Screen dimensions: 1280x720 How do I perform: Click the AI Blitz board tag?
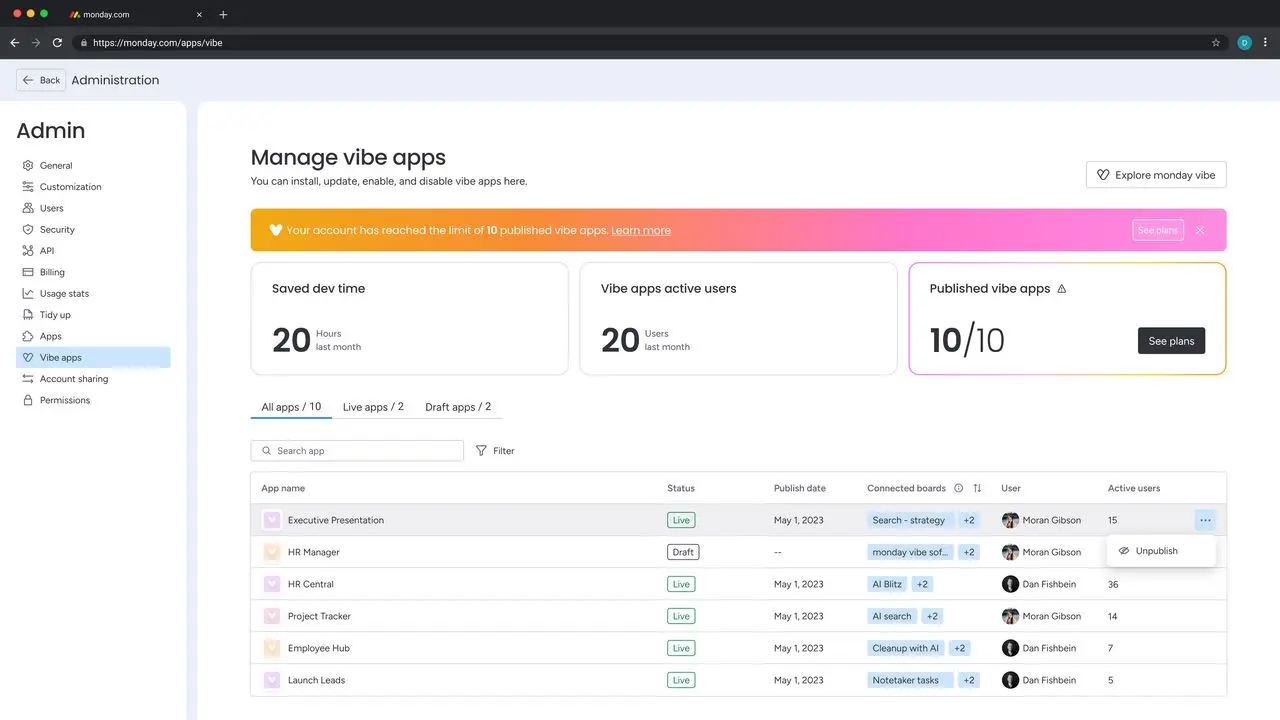(887, 584)
